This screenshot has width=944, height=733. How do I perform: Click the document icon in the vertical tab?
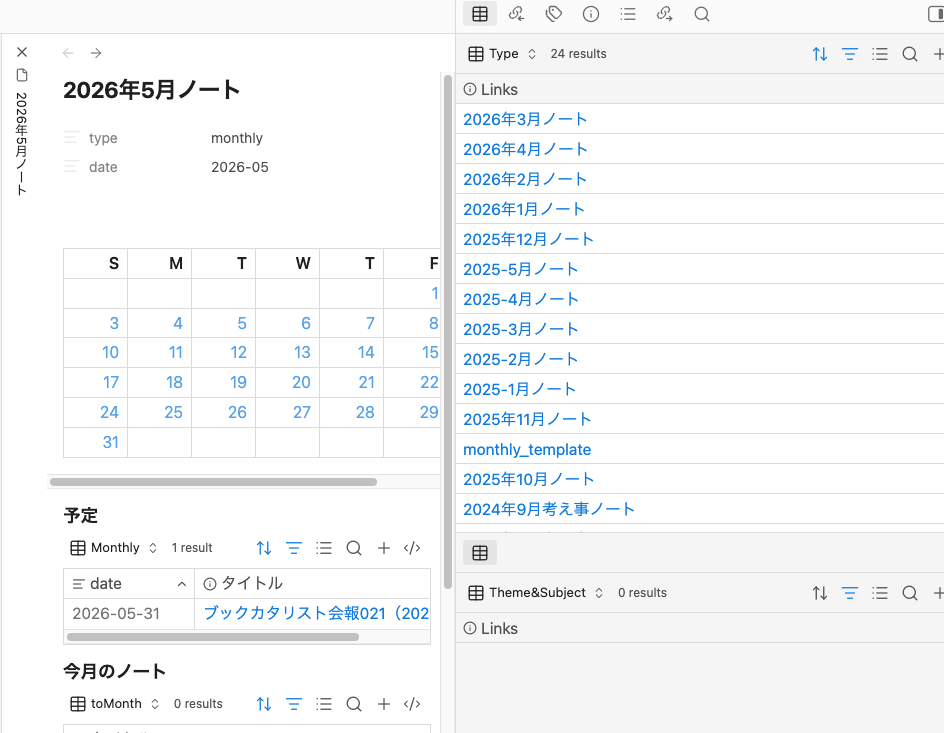[22, 75]
